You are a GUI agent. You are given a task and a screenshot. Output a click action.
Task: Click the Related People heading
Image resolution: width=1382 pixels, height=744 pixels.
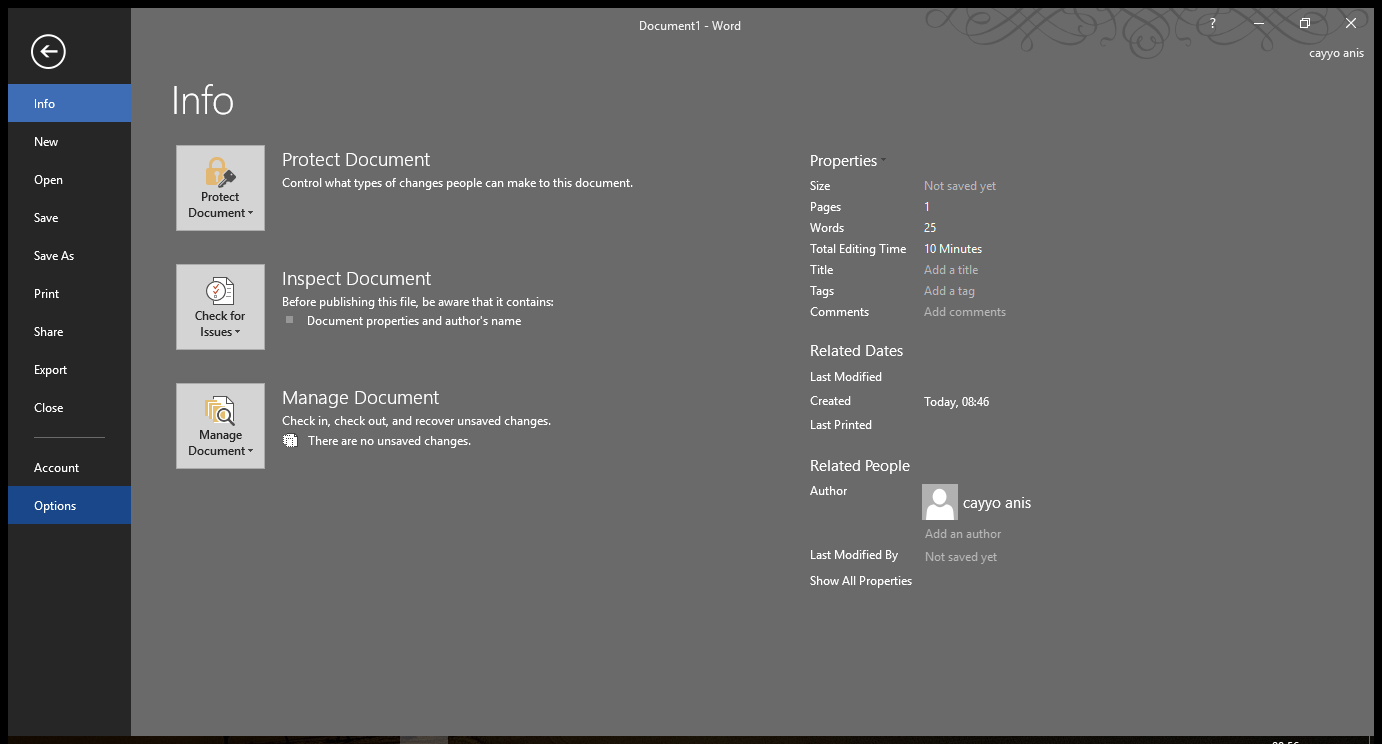(860, 466)
